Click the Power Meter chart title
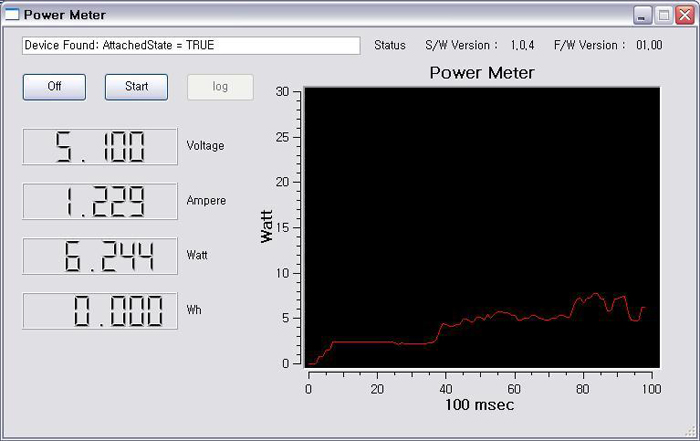This screenshot has height=441, width=700. (481, 73)
